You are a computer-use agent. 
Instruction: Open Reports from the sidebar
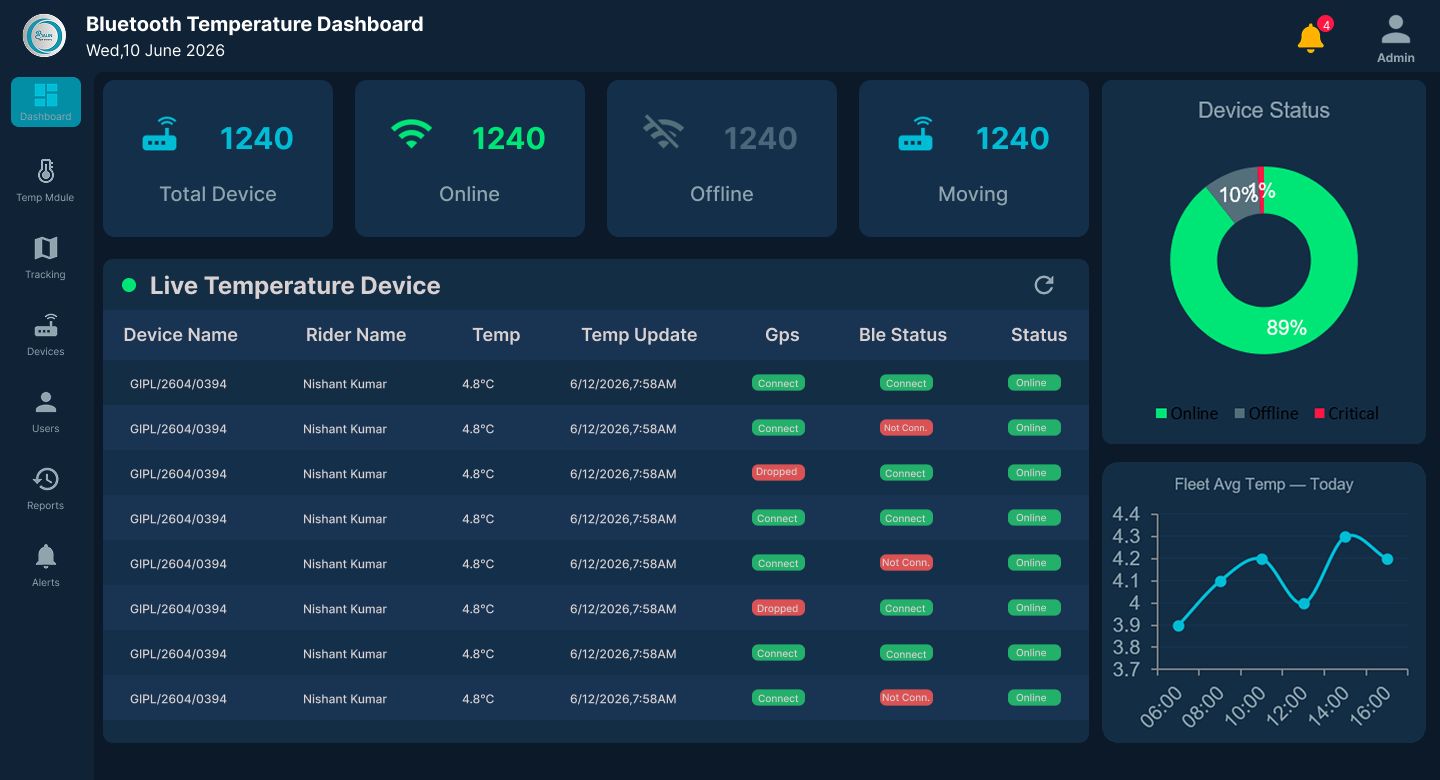point(46,488)
